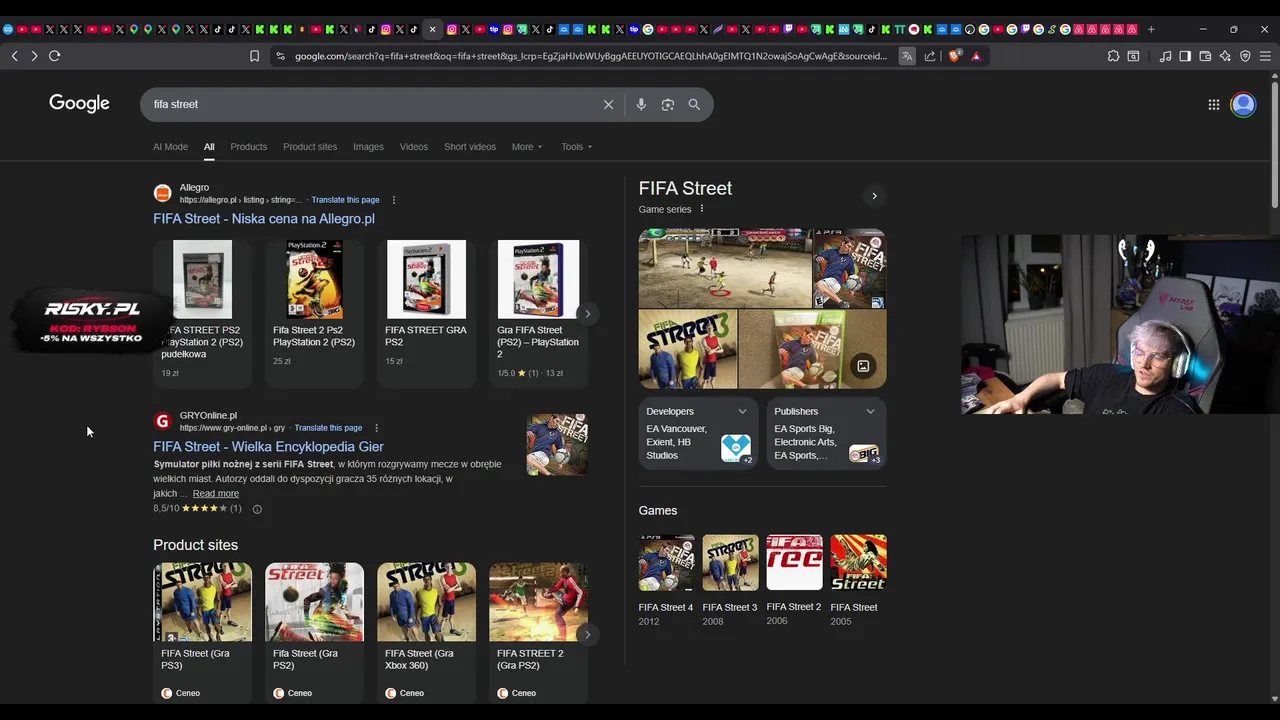The image size is (1280, 720).
Task: Click the image gallery icon on FIFA Street photos
Action: click(x=863, y=366)
